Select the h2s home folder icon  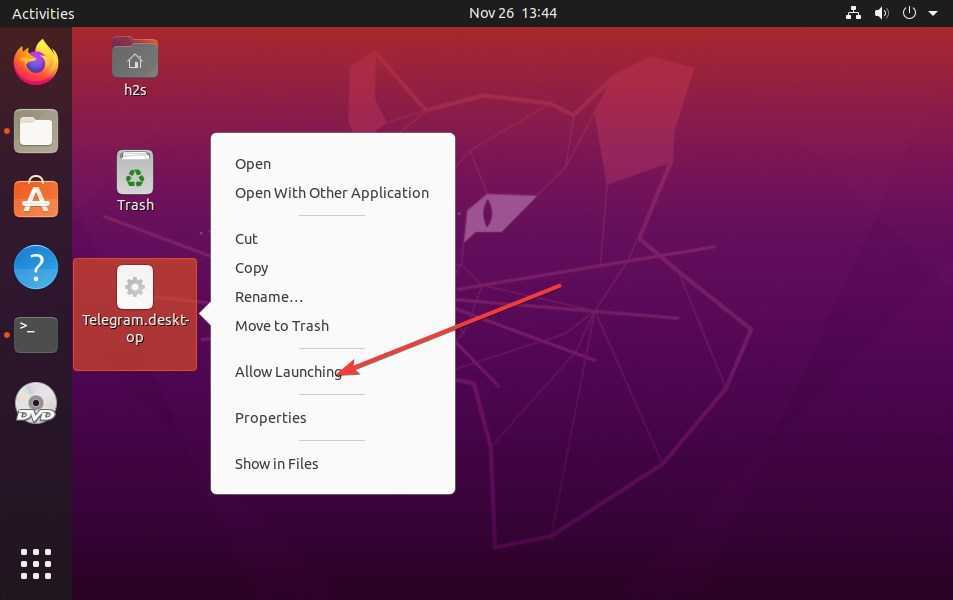pyautogui.click(x=135, y=58)
